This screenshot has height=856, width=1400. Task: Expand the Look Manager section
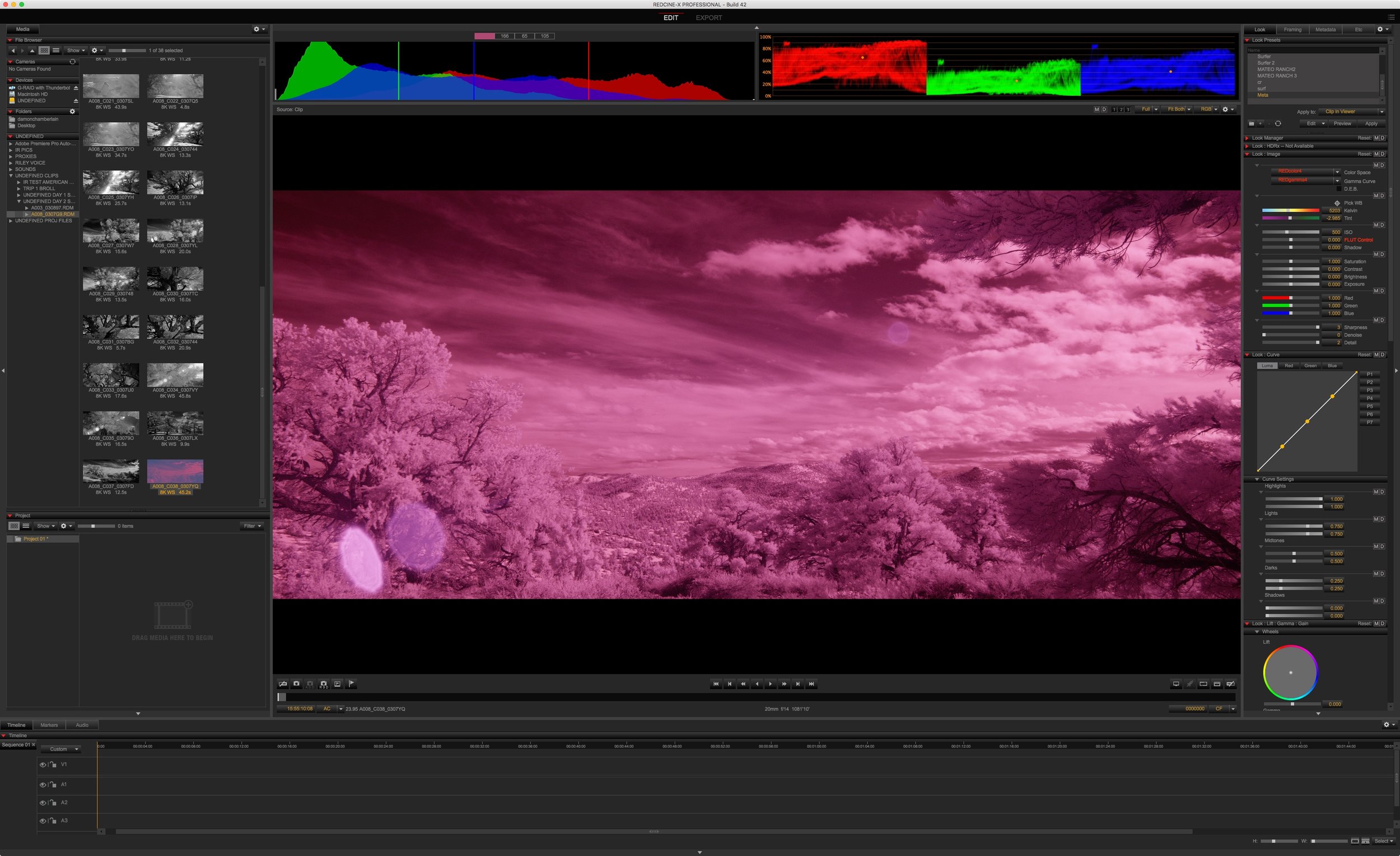tap(1247, 138)
